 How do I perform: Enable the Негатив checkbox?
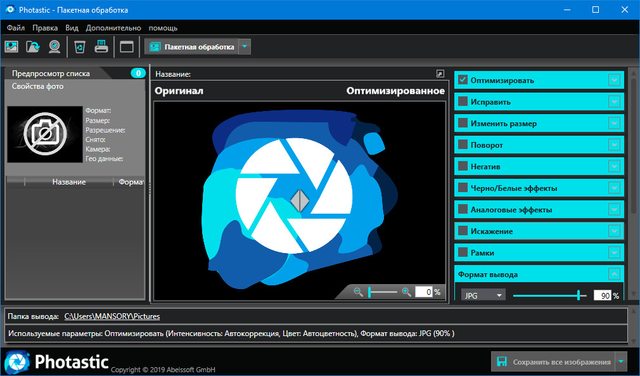coord(462,166)
